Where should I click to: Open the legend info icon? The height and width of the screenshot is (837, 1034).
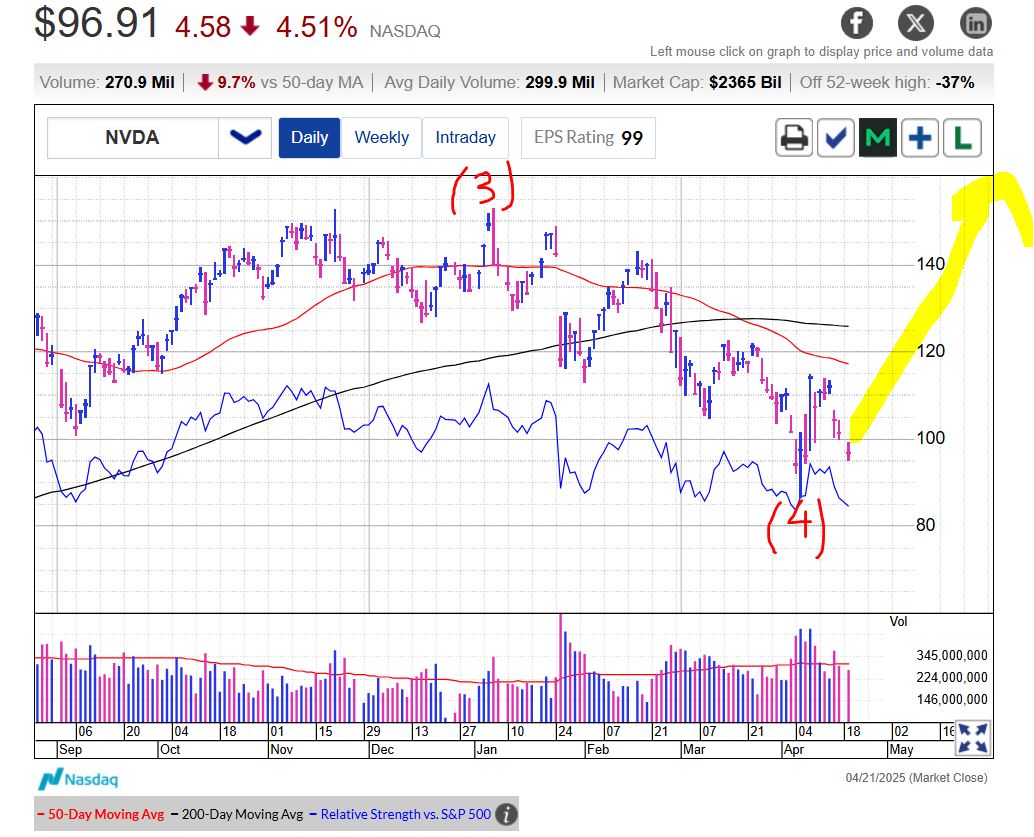[506, 815]
